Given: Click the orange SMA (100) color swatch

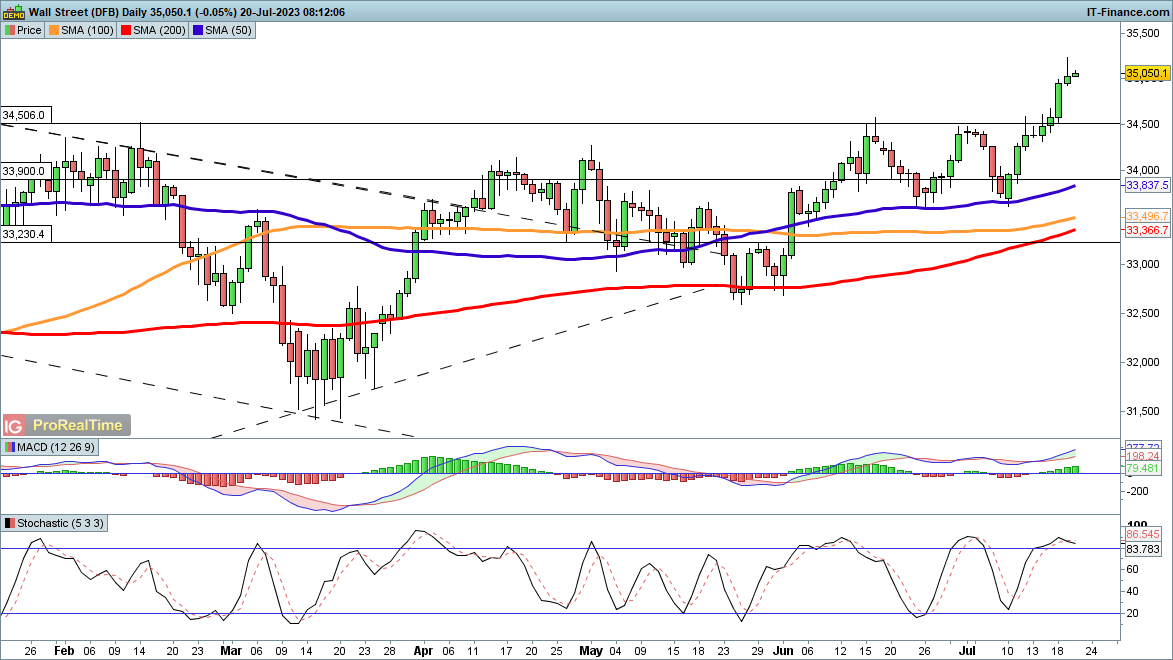Looking at the screenshot, I should pyautogui.click(x=55, y=31).
